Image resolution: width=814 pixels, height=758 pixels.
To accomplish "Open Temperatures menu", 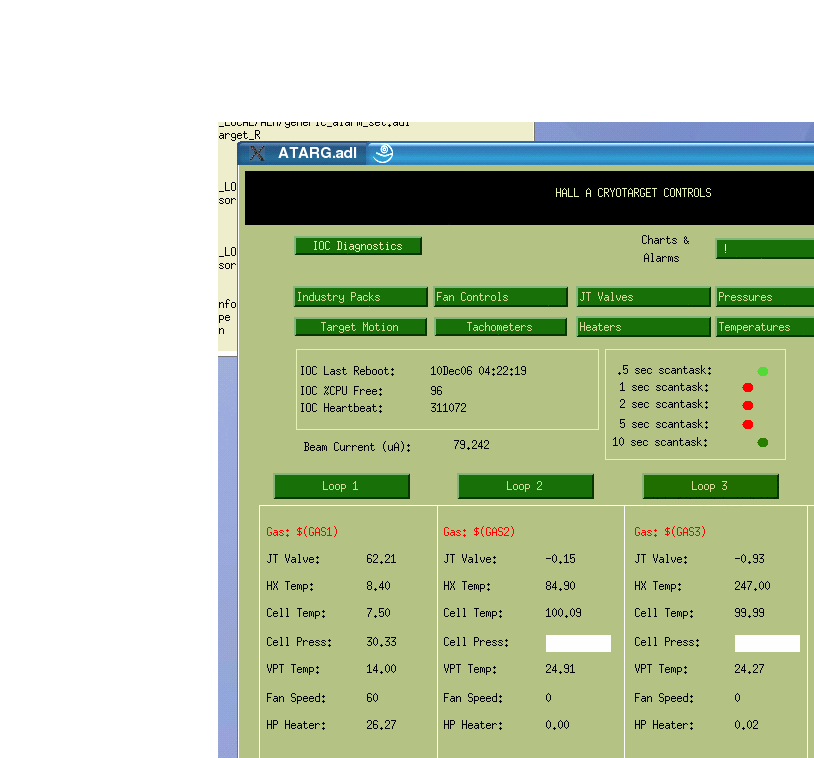I will tap(765, 327).
